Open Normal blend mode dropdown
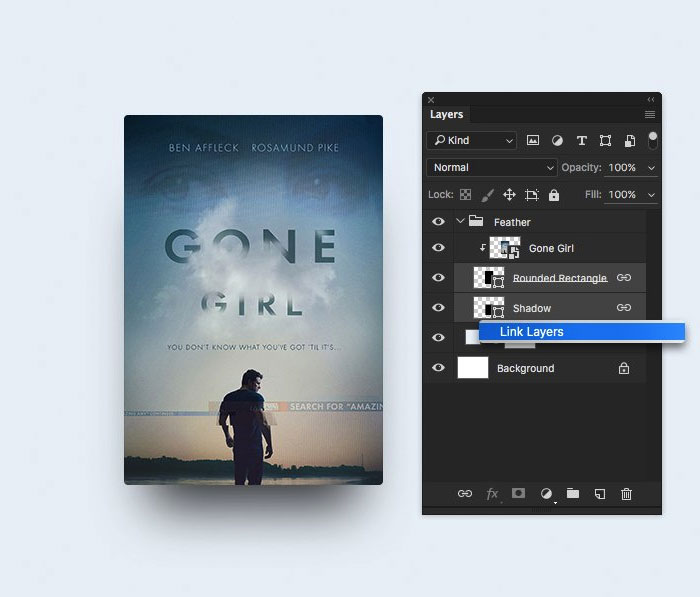Image resolution: width=700 pixels, height=597 pixels. (492, 167)
